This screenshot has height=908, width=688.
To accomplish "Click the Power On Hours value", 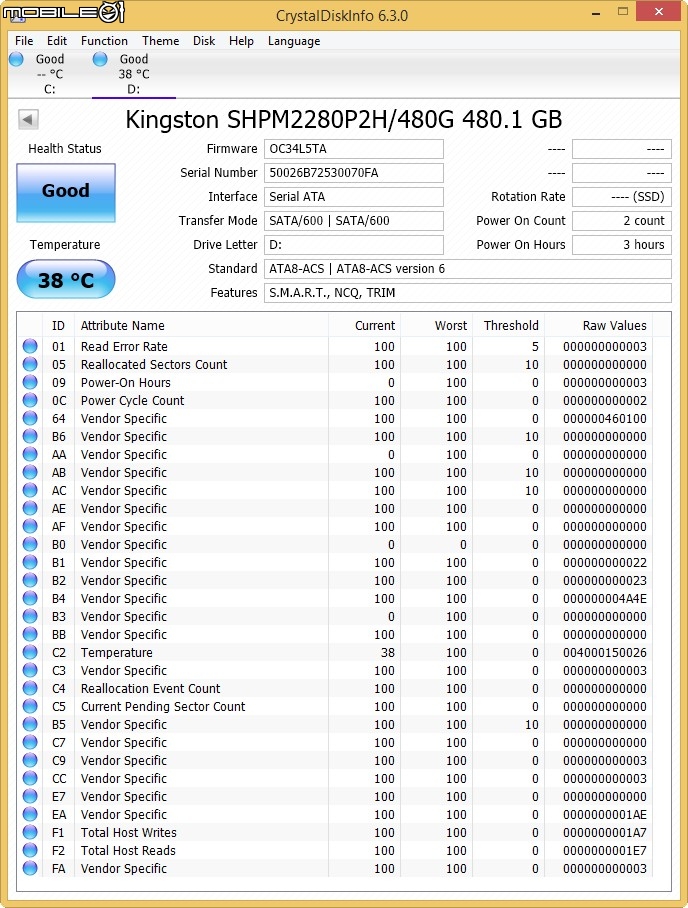I will pyautogui.click(x=622, y=244).
